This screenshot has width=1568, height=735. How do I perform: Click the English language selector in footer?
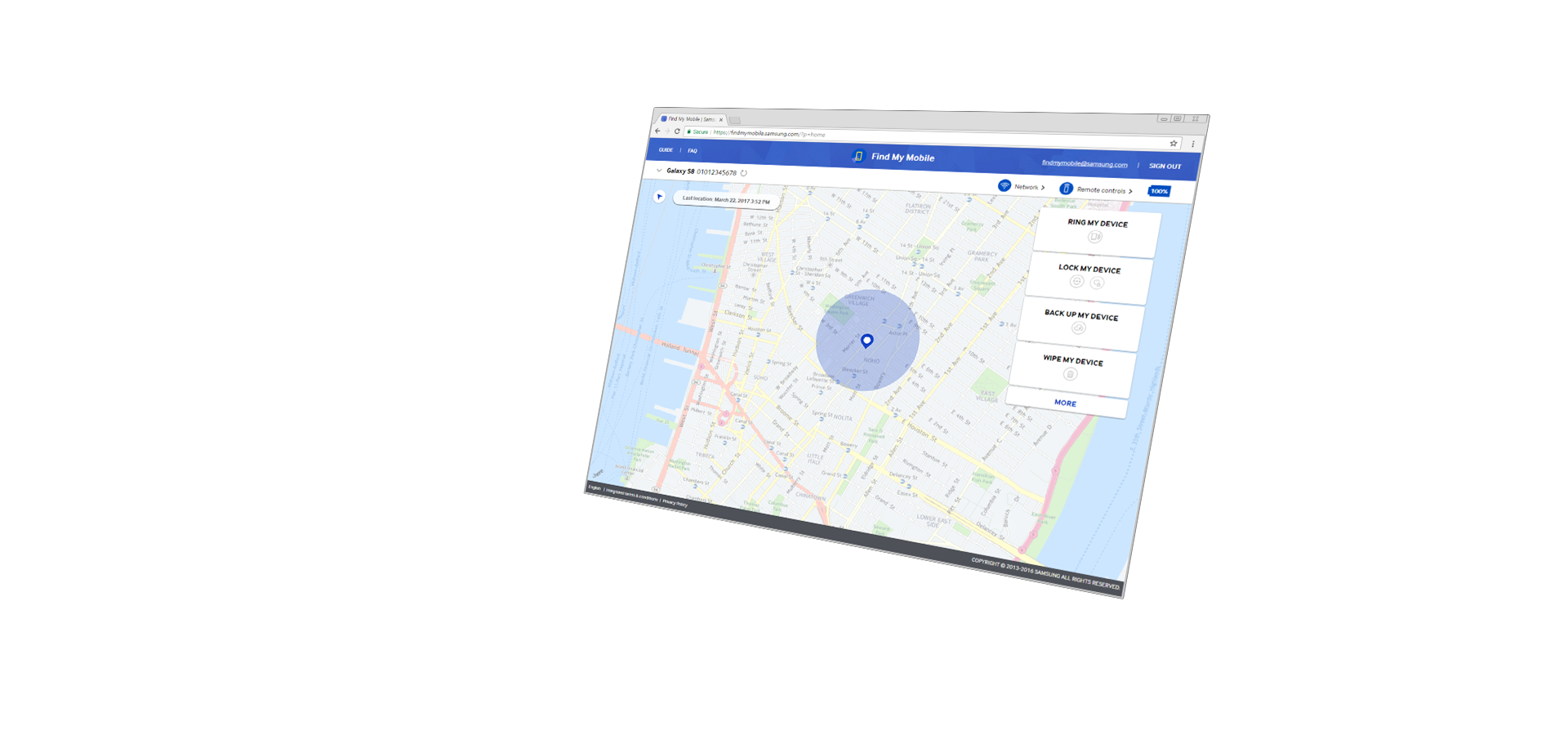(x=595, y=488)
